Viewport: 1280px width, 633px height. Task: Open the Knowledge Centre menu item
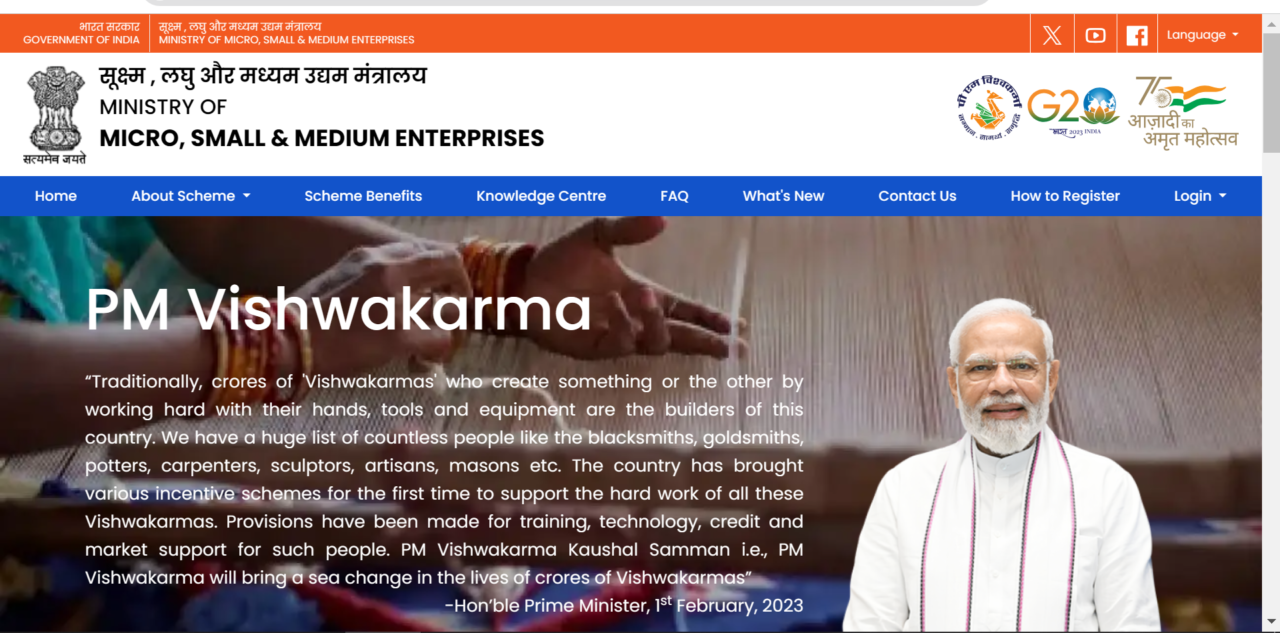coord(541,196)
